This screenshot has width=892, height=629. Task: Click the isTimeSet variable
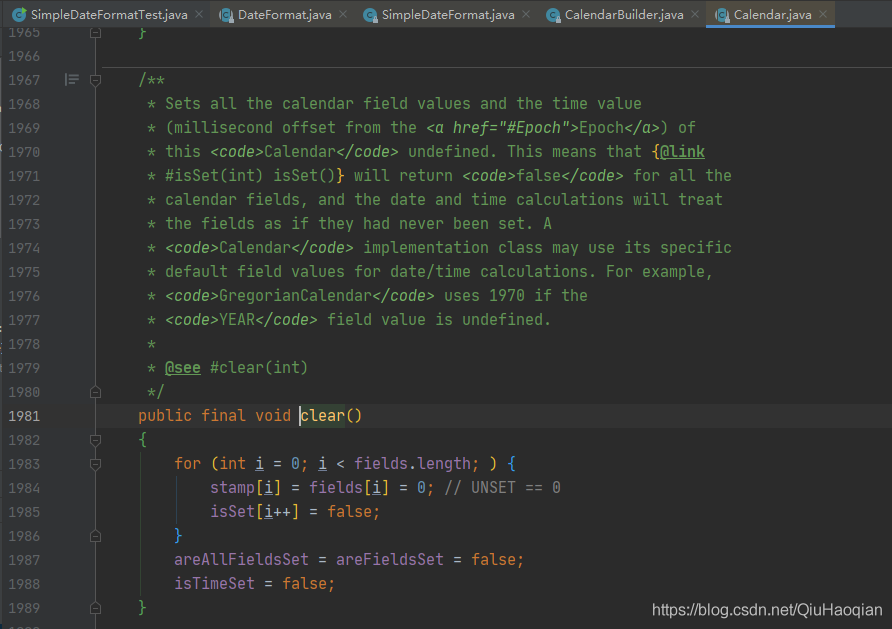[214, 584]
